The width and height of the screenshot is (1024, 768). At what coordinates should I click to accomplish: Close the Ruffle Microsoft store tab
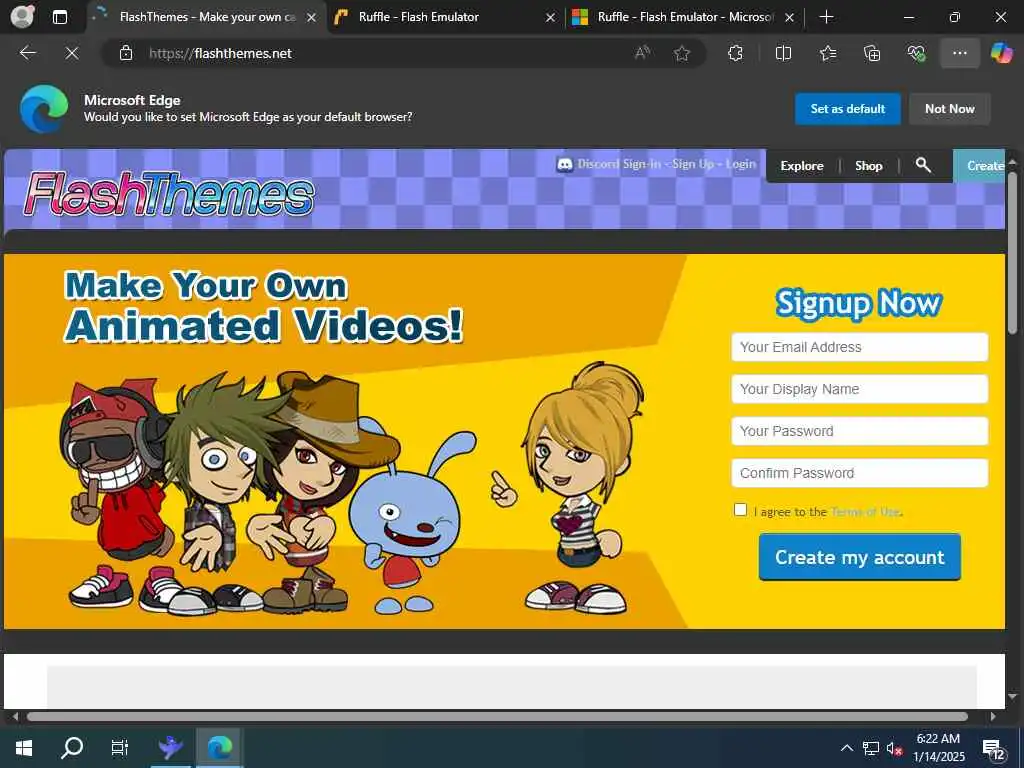pyautogui.click(x=790, y=18)
